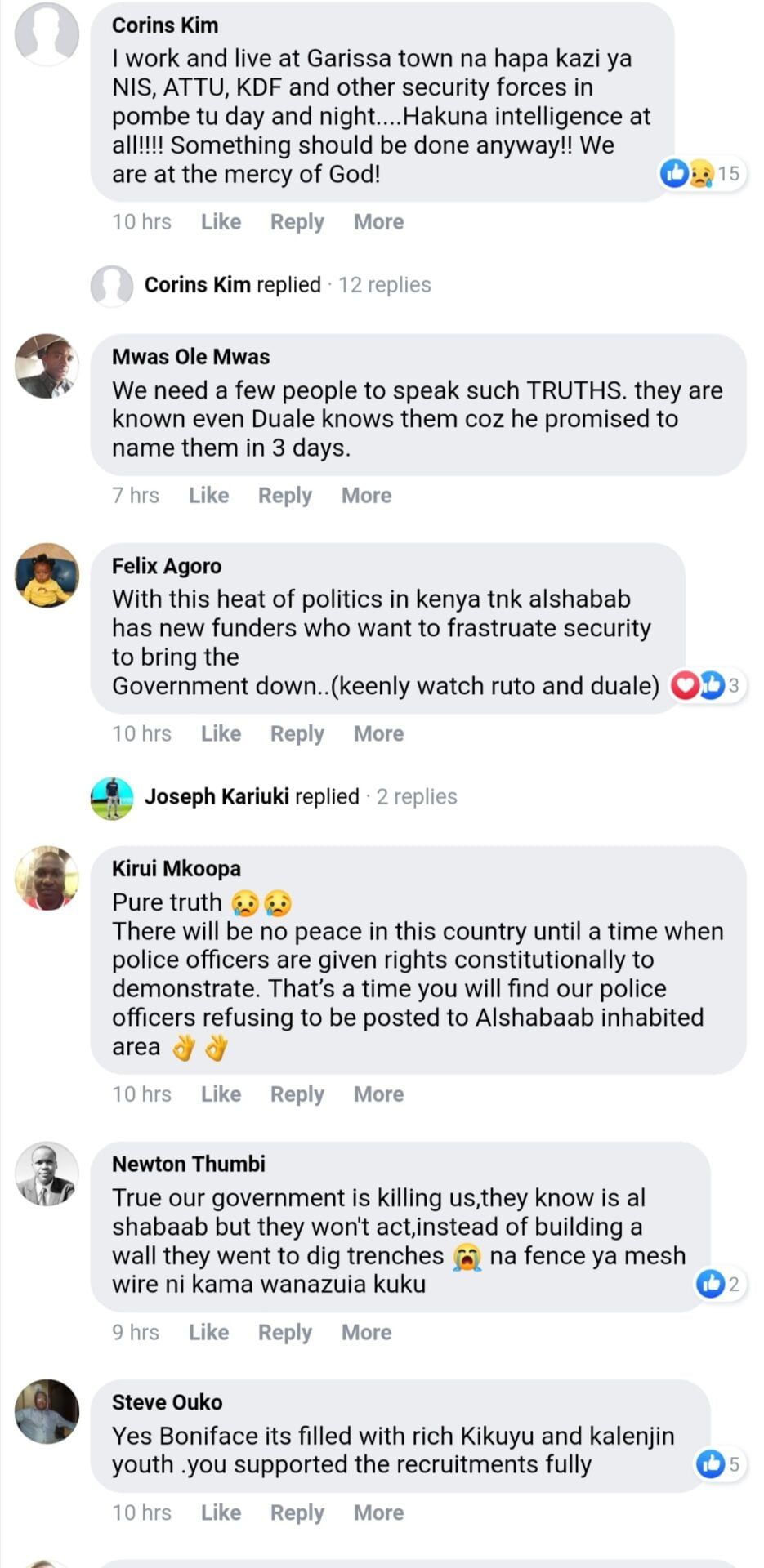Open More menu on Newton Thumbi's comment
The width and height of the screenshot is (764, 1568).
click(366, 1332)
